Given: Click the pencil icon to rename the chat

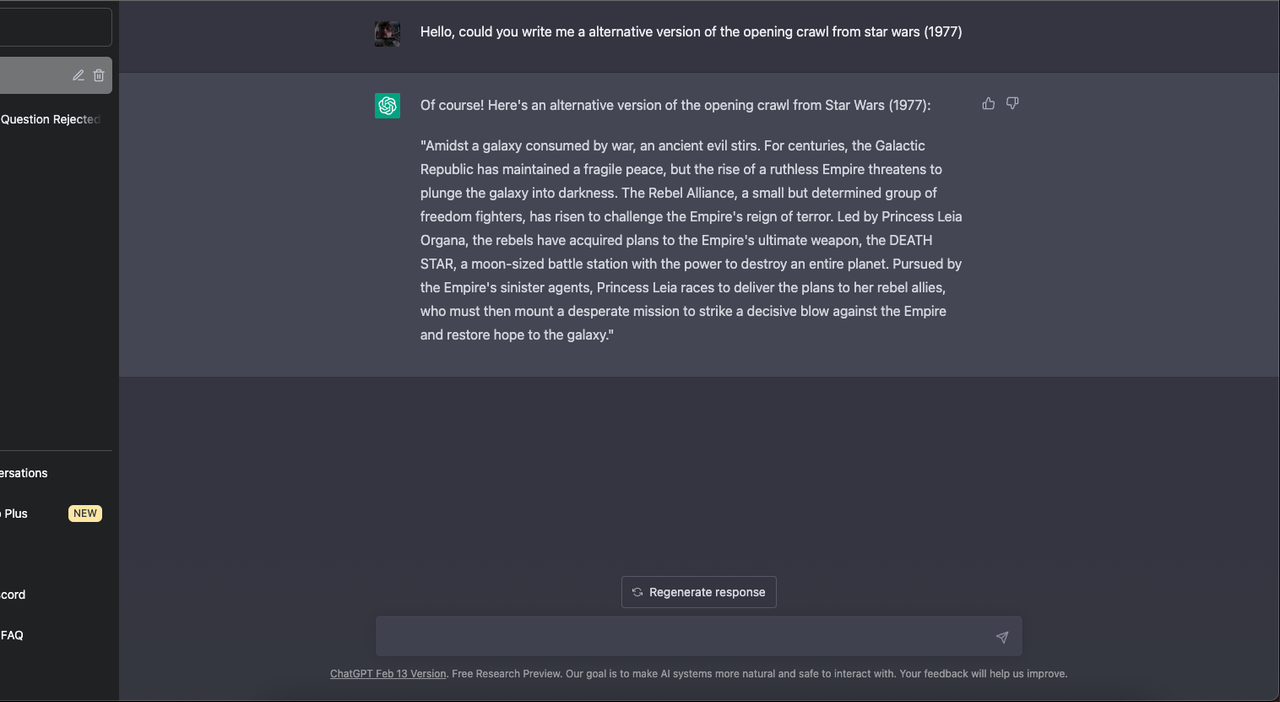Looking at the screenshot, I should [78, 75].
